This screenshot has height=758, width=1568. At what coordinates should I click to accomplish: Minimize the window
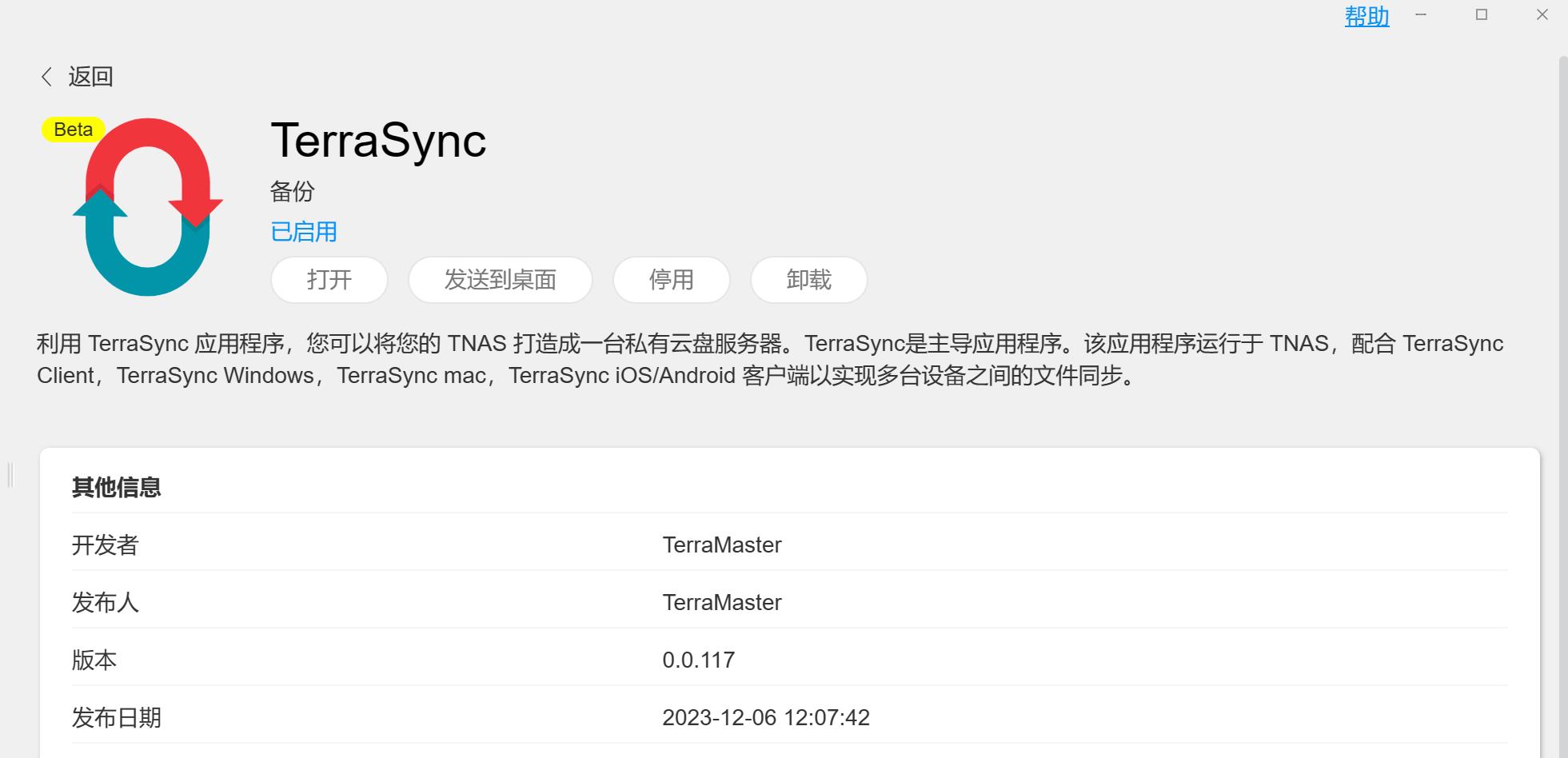tap(1421, 15)
